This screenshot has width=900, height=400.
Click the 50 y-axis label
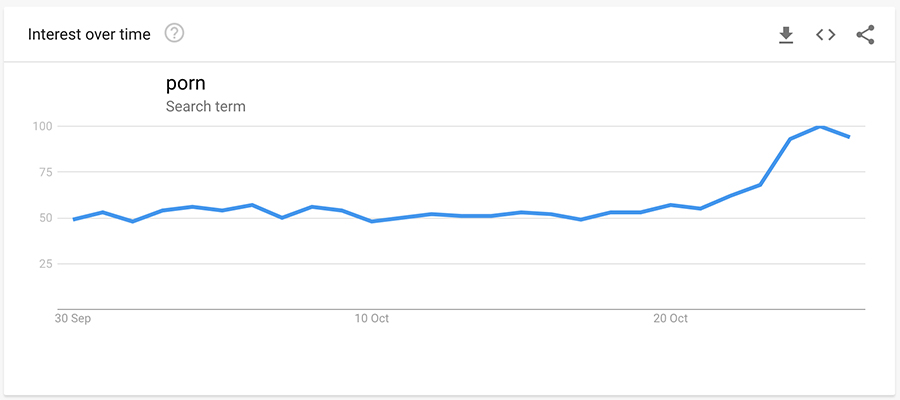pos(45,218)
